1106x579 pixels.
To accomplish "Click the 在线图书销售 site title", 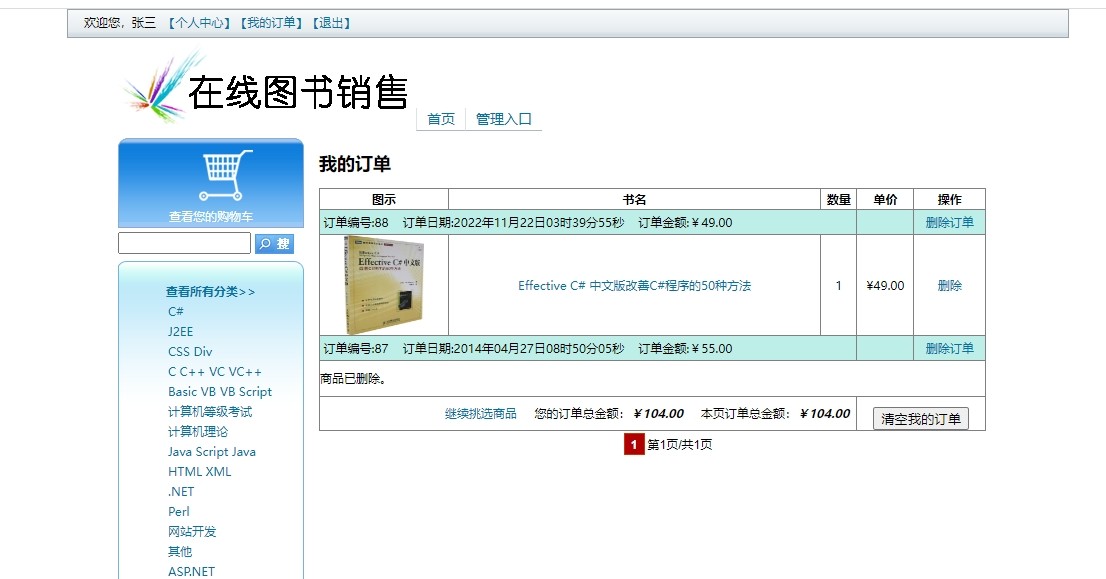I will [298, 92].
